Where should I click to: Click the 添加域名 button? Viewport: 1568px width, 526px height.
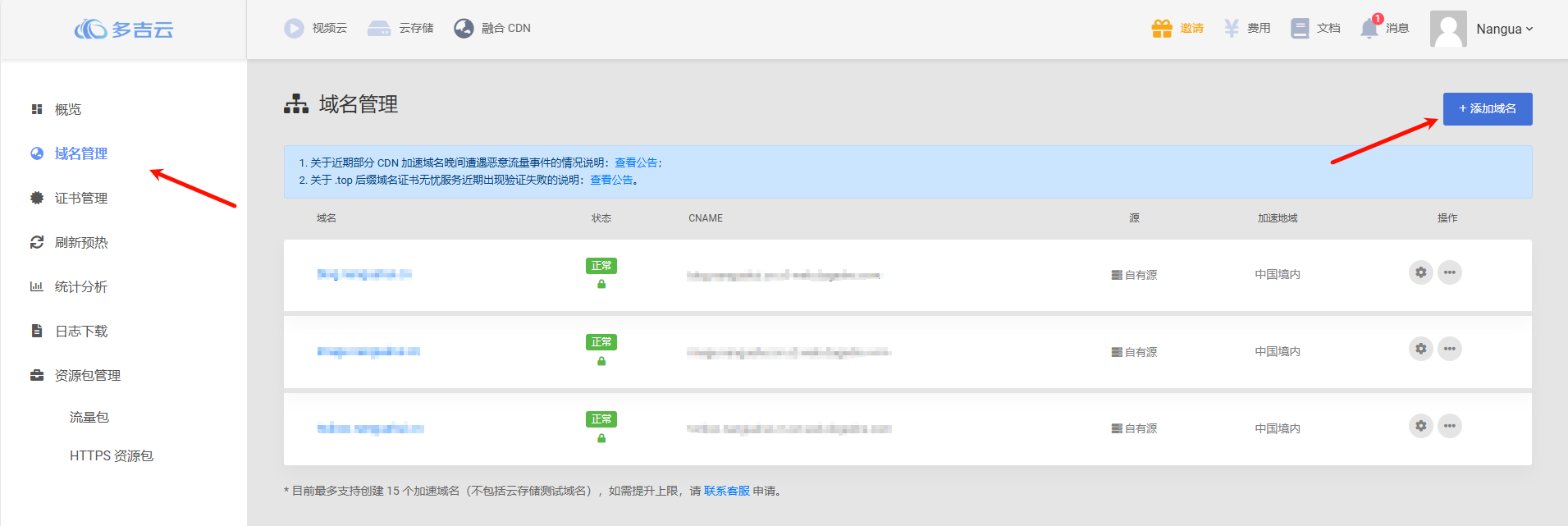(x=1487, y=108)
